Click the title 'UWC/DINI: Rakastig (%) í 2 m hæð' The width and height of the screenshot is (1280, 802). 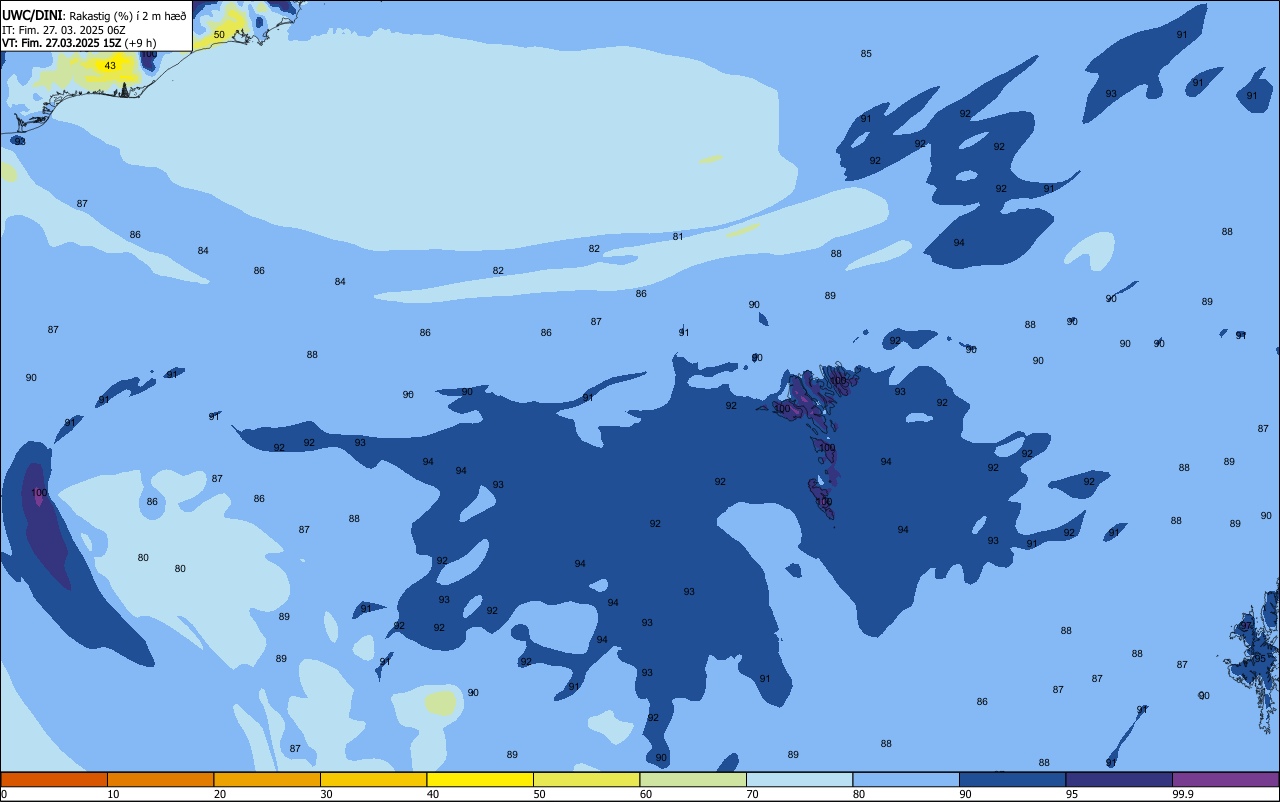tap(94, 16)
